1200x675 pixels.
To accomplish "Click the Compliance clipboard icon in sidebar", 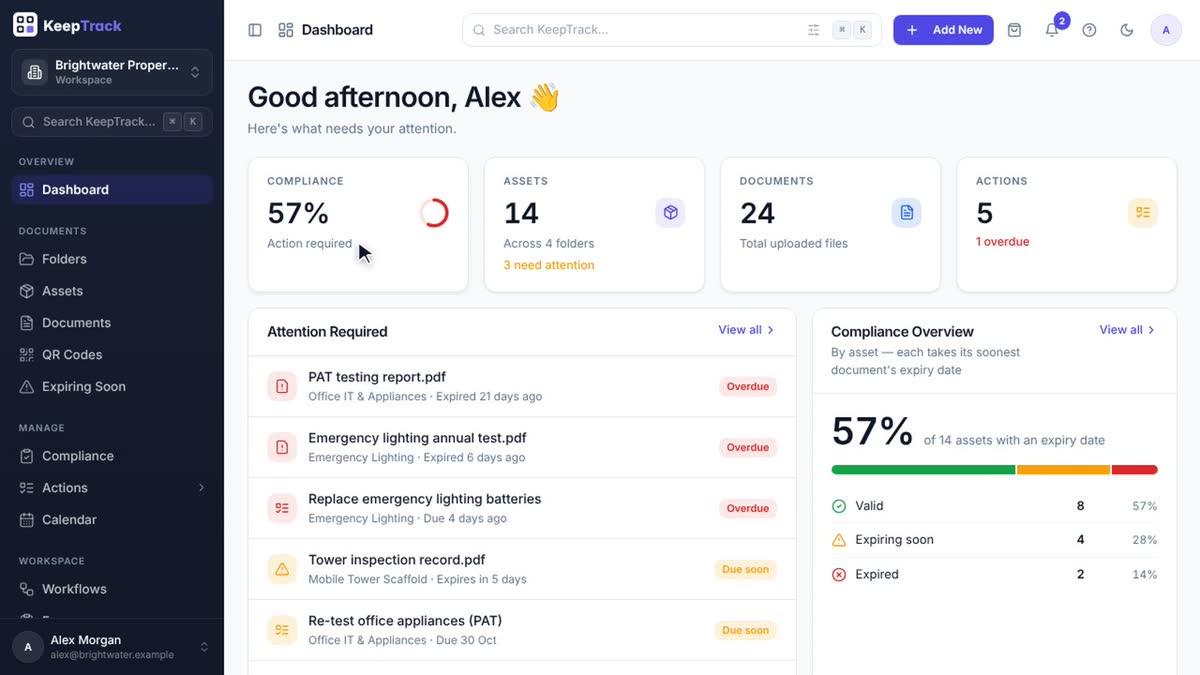I will click(27, 456).
